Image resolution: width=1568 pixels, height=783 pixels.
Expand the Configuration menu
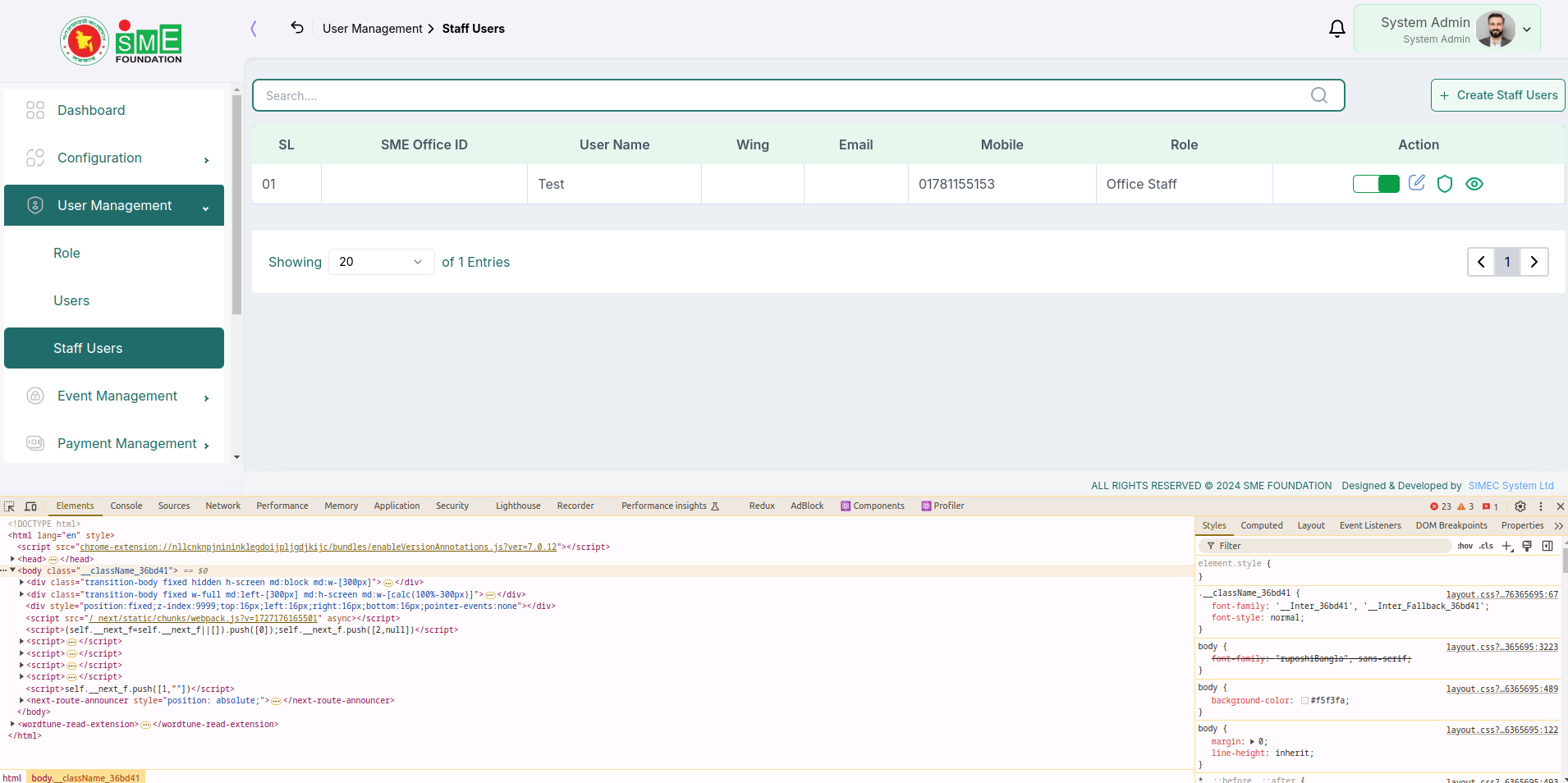[114, 158]
